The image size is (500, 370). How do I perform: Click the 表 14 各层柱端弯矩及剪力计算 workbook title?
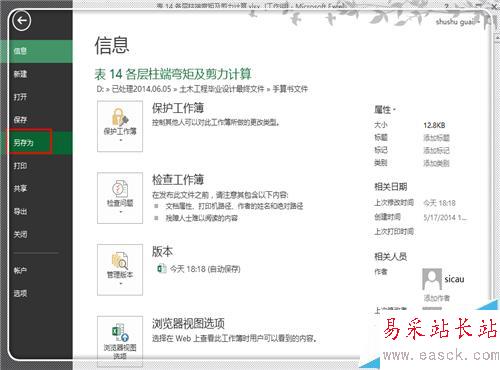(x=173, y=74)
